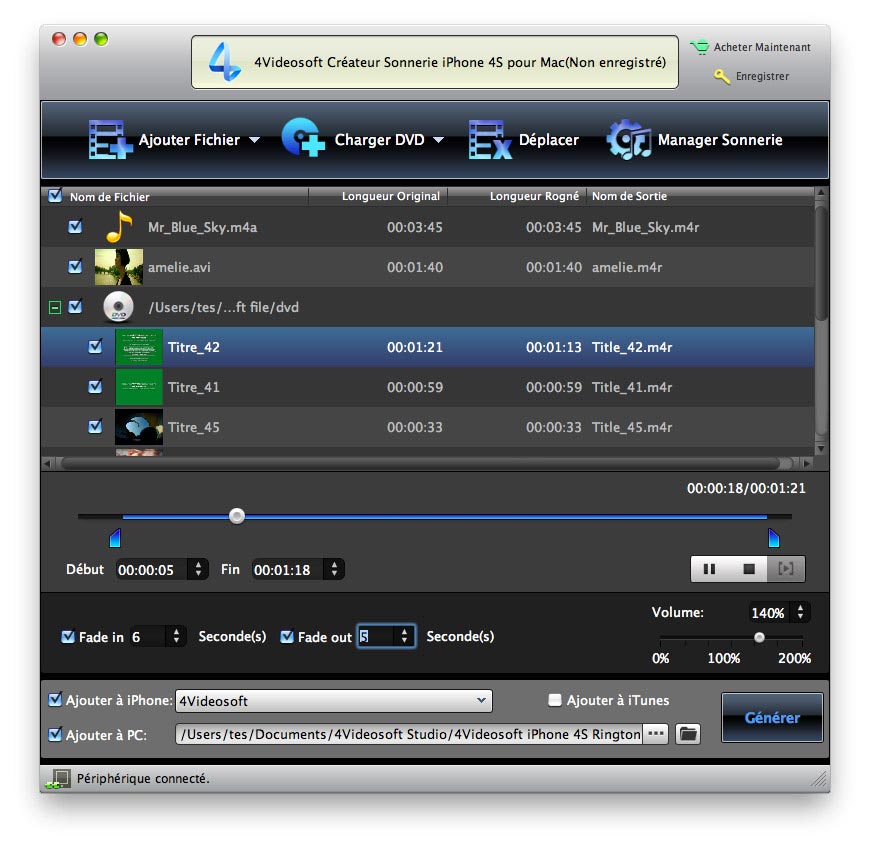870x848 pixels.
Task: Click the Enregistrer key icon
Action: (722, 76)
